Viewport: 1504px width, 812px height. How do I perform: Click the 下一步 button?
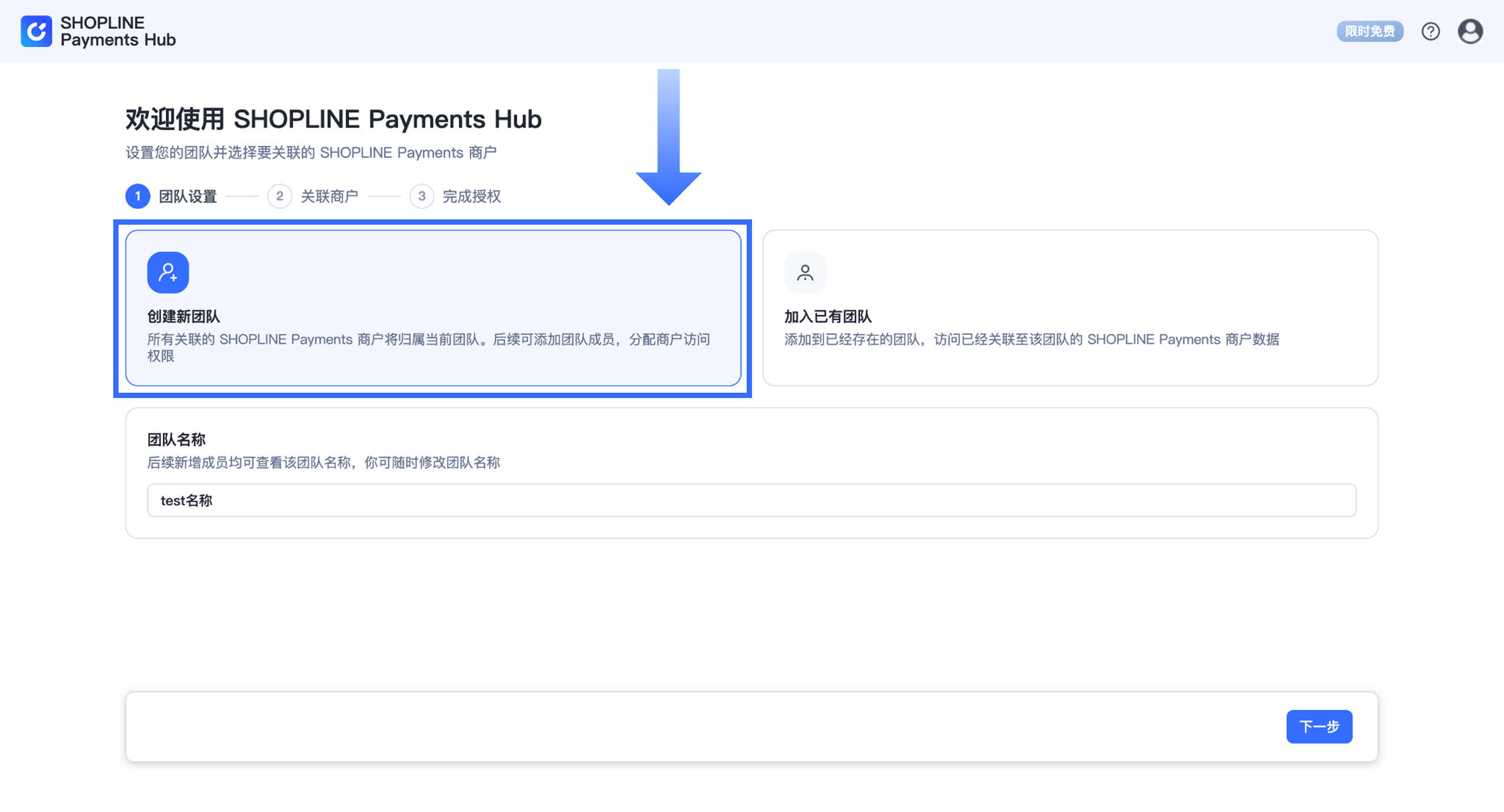pos(1319,726)
